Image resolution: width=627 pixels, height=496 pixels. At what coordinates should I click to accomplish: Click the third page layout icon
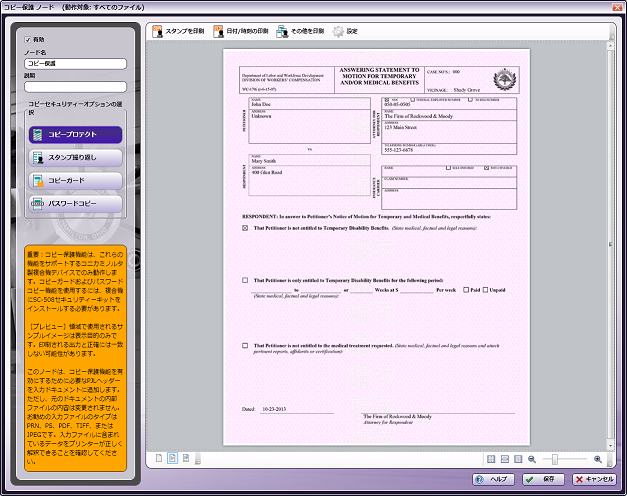[518, 459]
